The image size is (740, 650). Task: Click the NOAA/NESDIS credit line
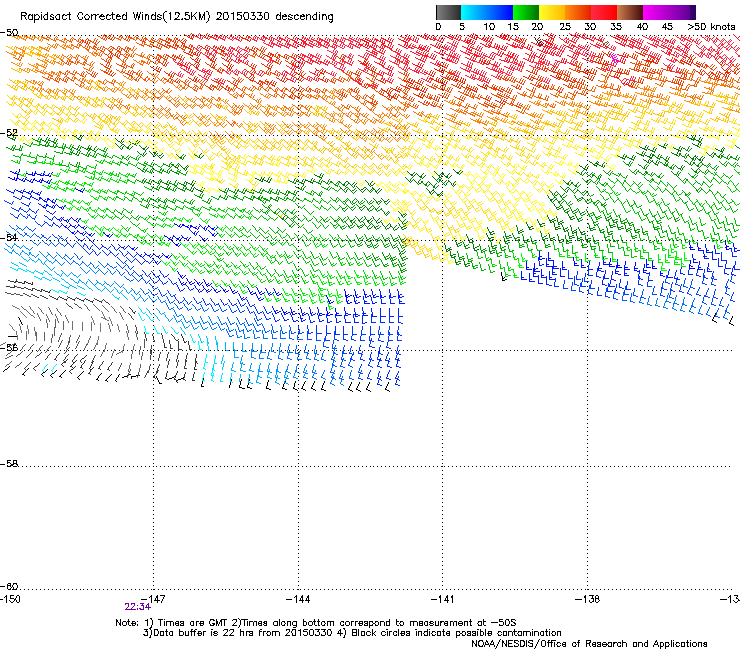coord(589,644)
